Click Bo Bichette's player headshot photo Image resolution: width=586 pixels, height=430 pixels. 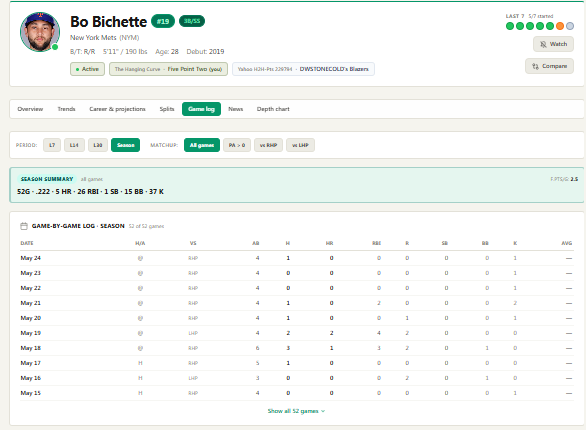[40, 32]
